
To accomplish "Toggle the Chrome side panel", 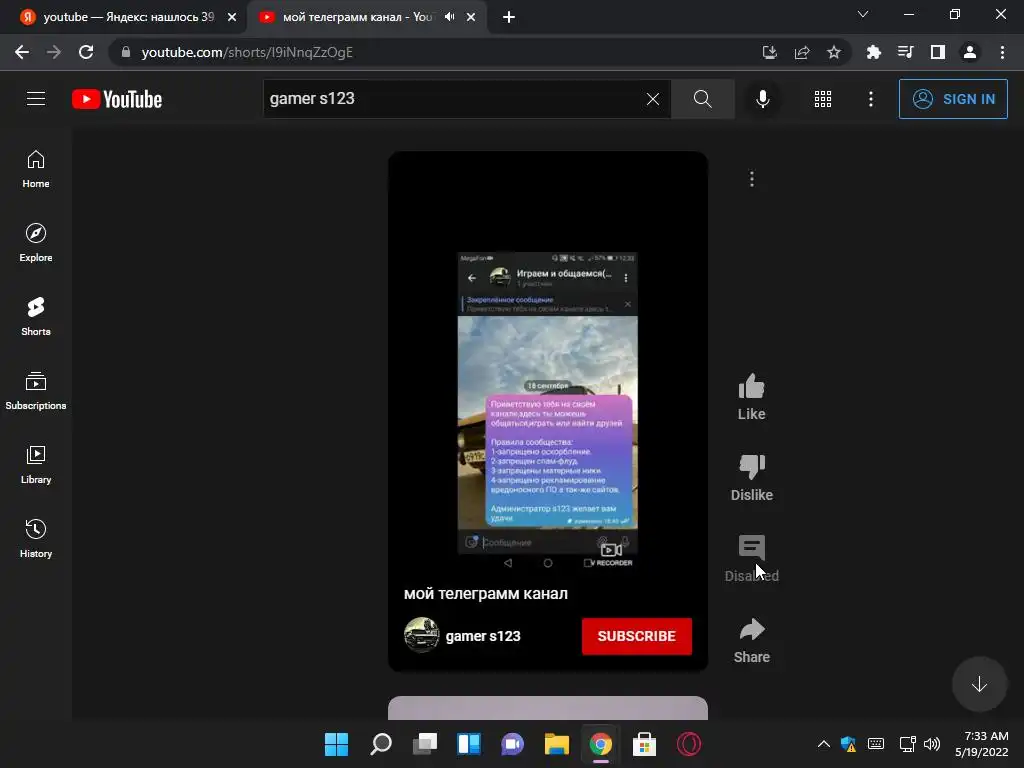I will pos(938,52).
